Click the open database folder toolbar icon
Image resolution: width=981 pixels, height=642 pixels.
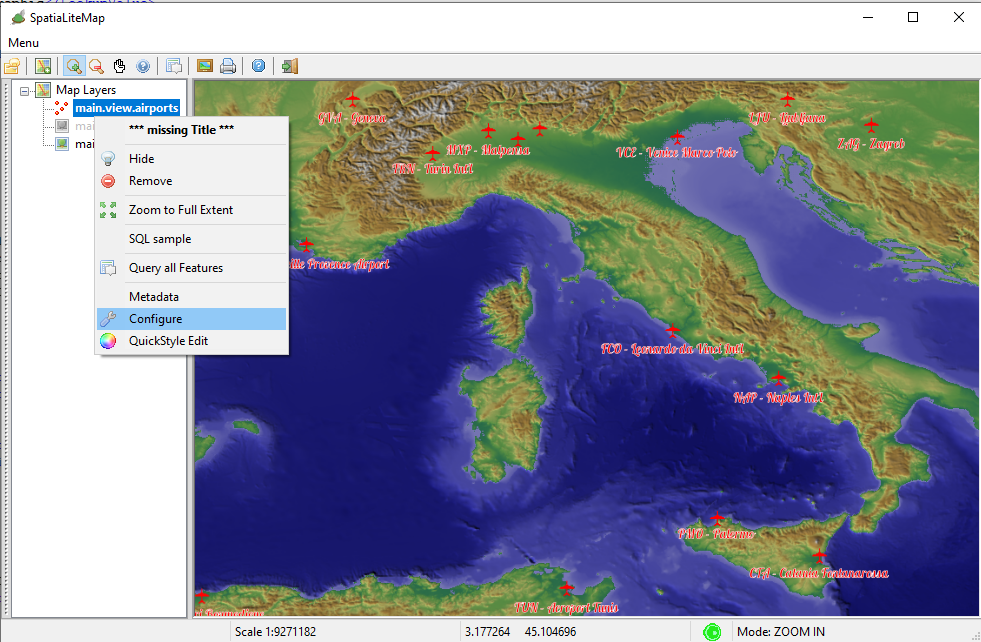click(12, 66)
